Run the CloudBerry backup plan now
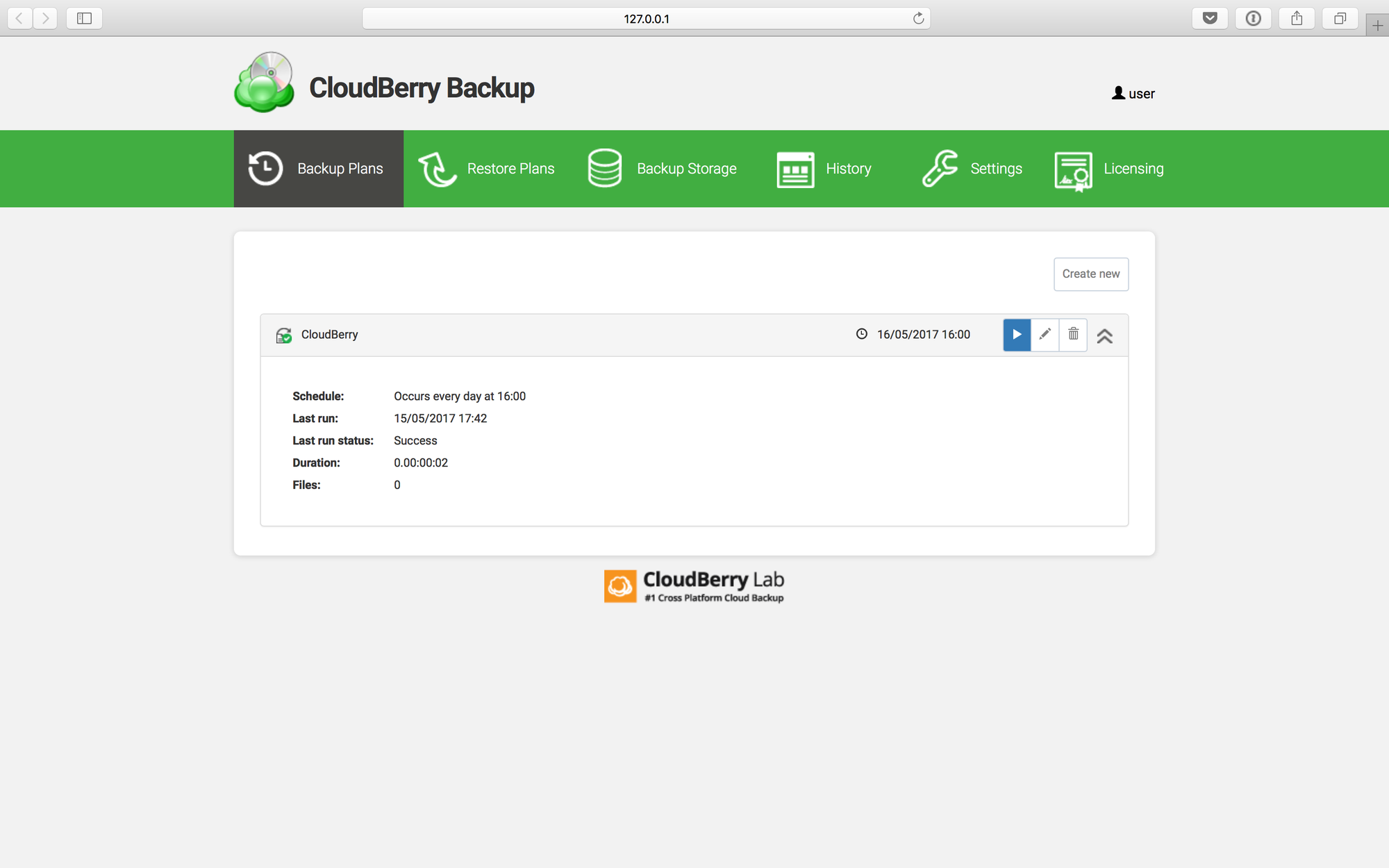Image resolution: width=1389 pixels, height=868 pixels. 1017,335
